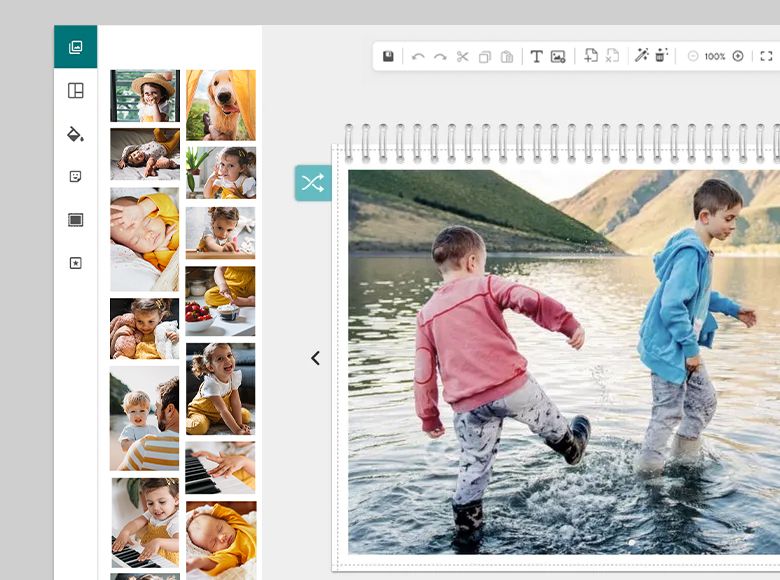Viewport: 780px width, 580px height.
Task: Click the Save floppy disk icon
Action: [389, 57]
